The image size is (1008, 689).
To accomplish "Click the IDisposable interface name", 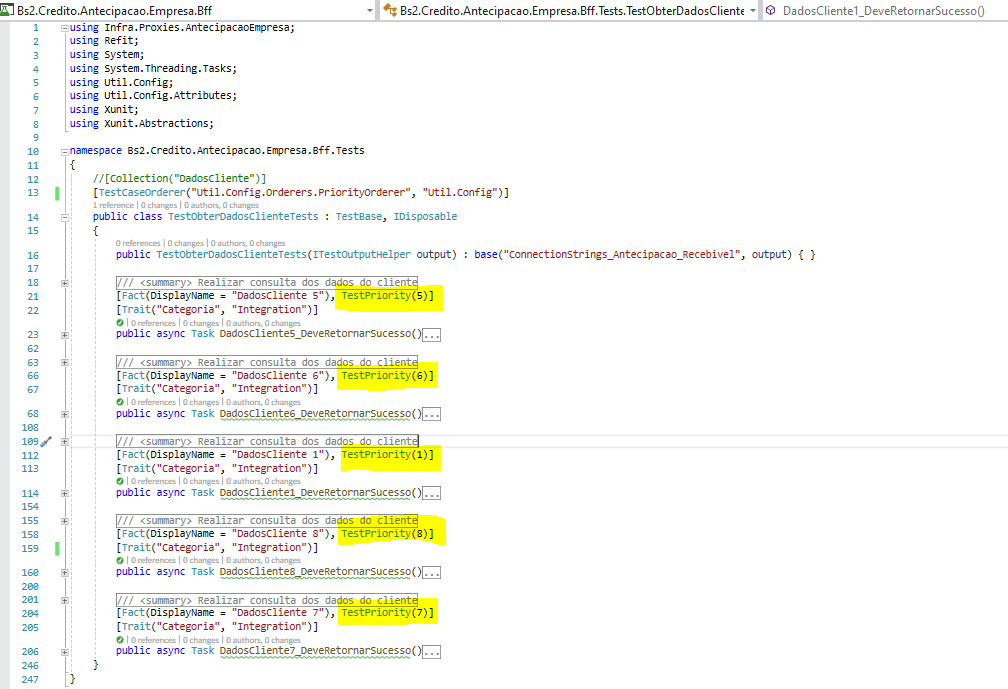I will (x=425, y=217).
